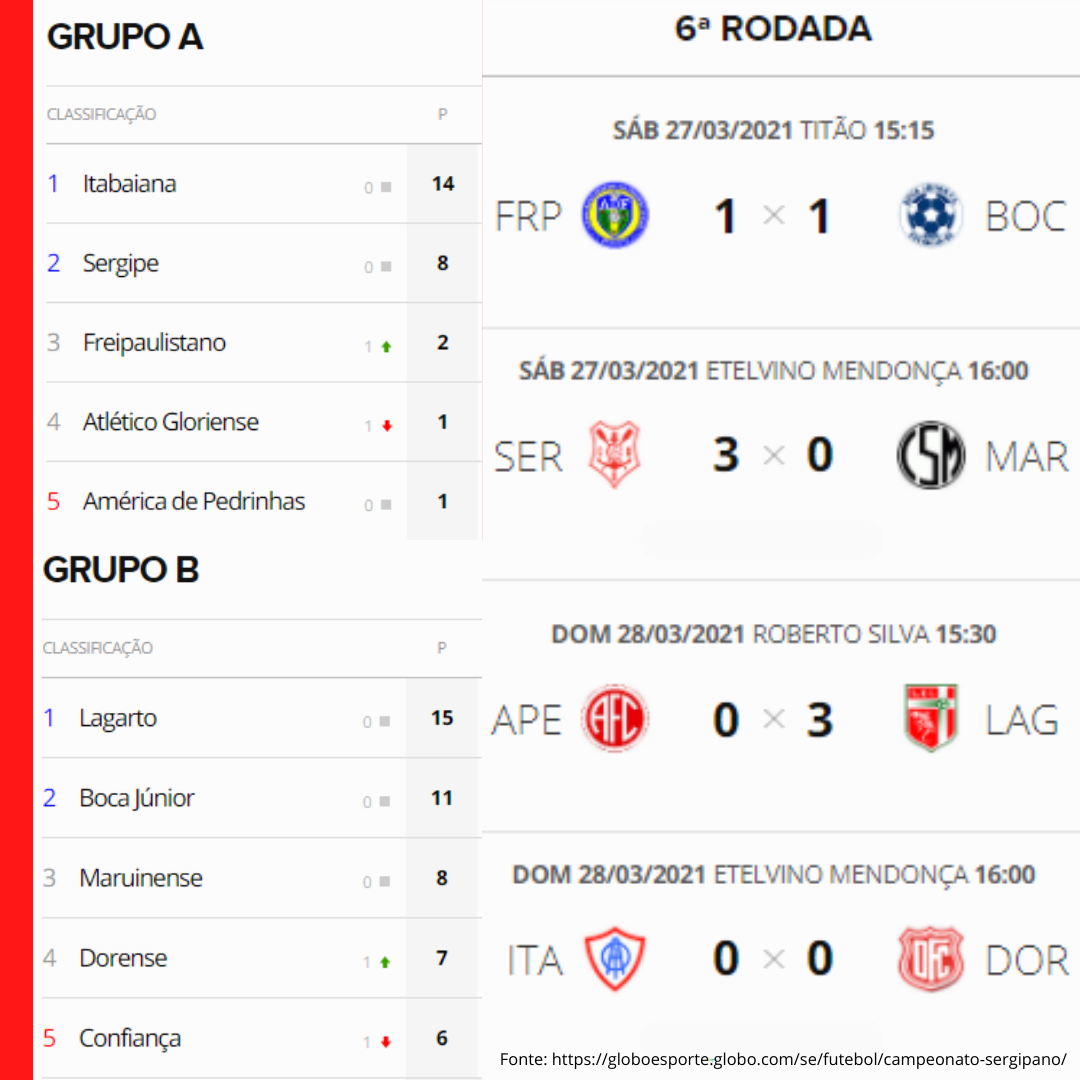Open the SER 3 x 0 MAR match
This screenshot has width=1080, height=1080.
(x=773, y=455)
